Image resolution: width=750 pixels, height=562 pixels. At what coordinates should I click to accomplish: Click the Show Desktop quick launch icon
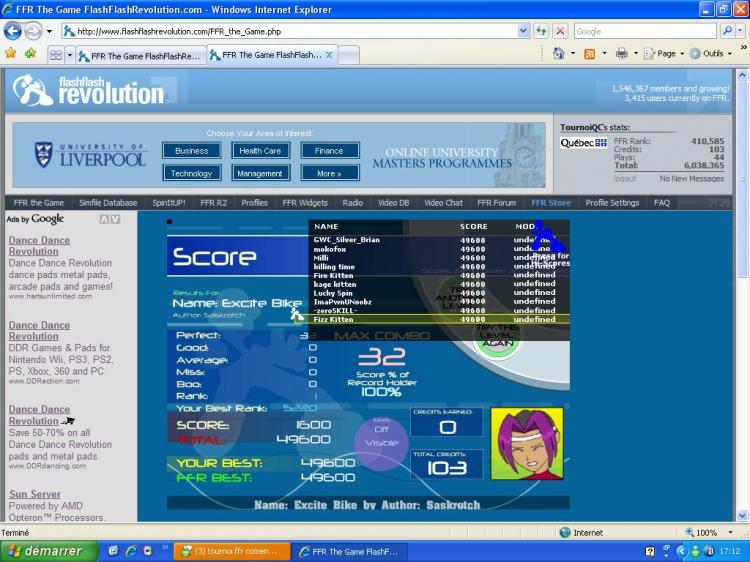tap(113, 551)
